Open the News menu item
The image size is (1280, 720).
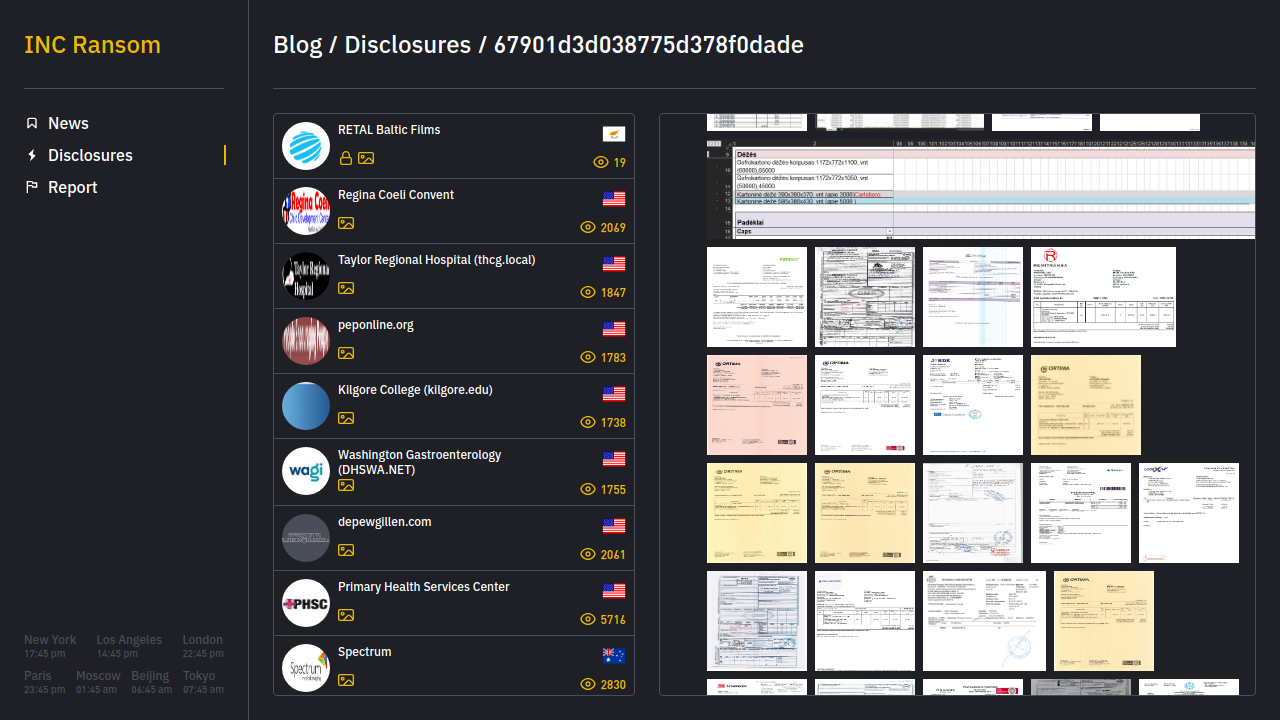pos(68,123)
